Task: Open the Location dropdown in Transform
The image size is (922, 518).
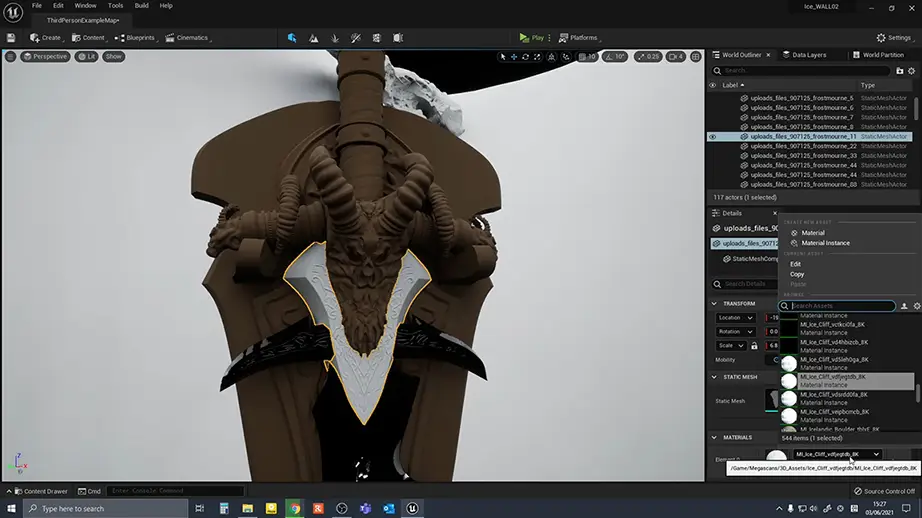Action: click(x=738, y=318)
